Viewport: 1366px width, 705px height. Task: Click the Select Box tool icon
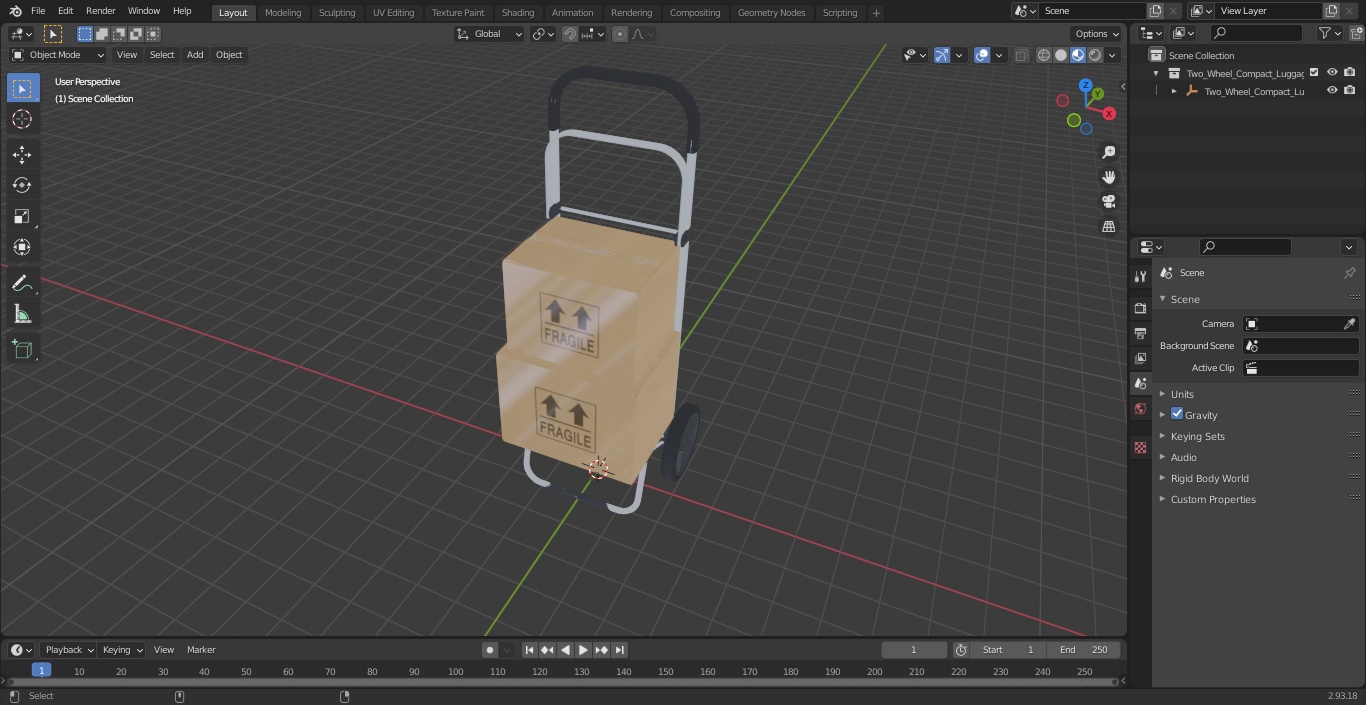tap(22, 89)
